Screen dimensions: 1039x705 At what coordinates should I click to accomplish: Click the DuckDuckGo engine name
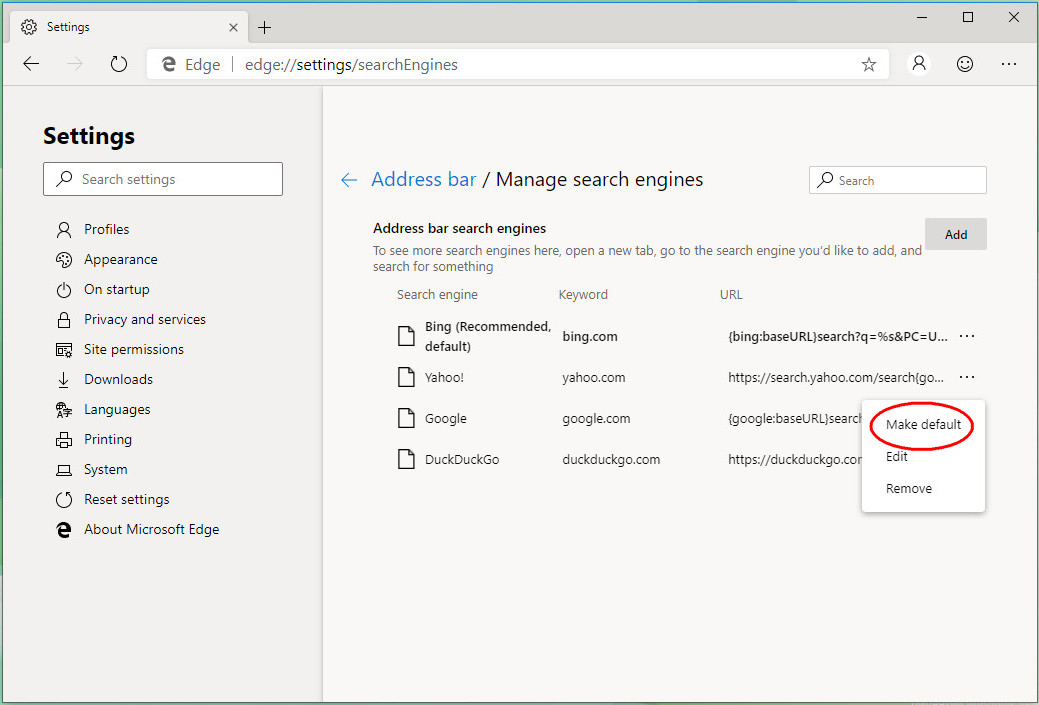click(x=462, y=459)
